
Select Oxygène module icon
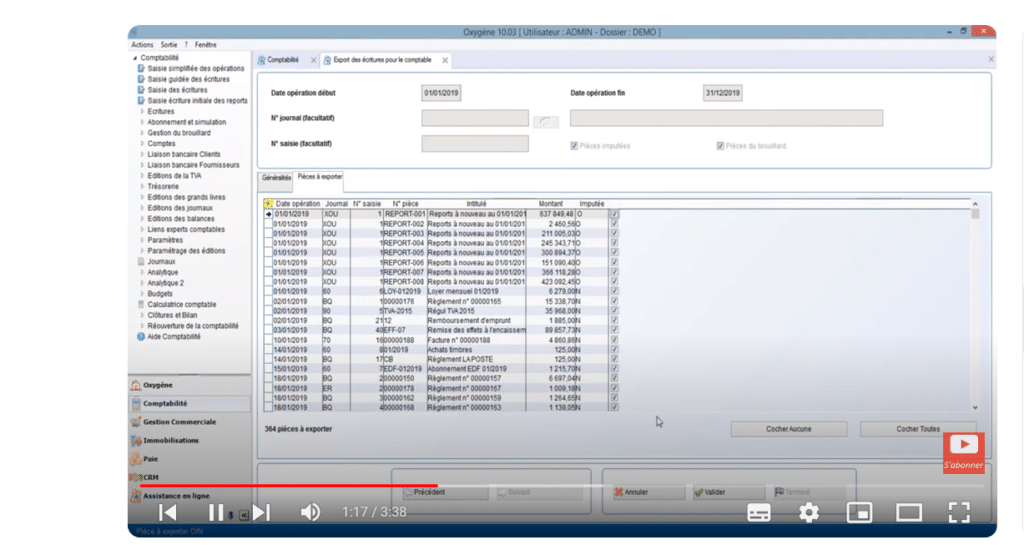[x=136, y=385]
